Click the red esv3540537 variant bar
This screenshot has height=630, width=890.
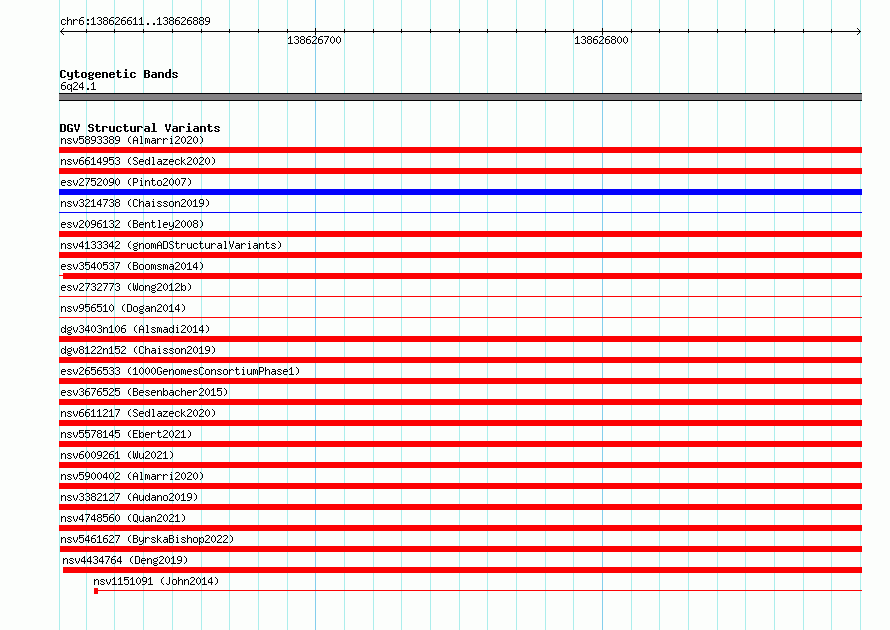[x=462, y=276]
